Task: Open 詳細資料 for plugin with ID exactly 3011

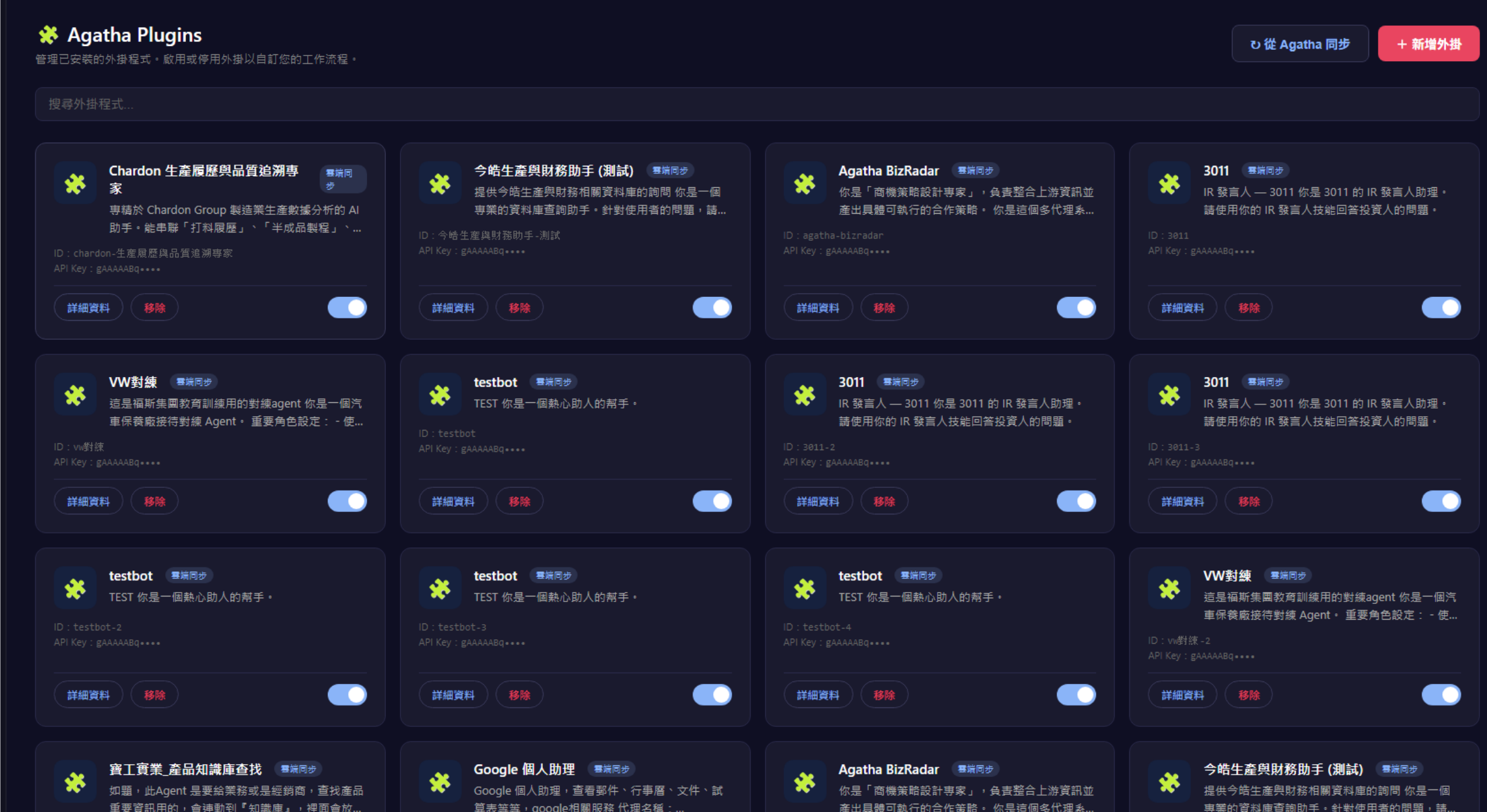Action: (1182, 308)
